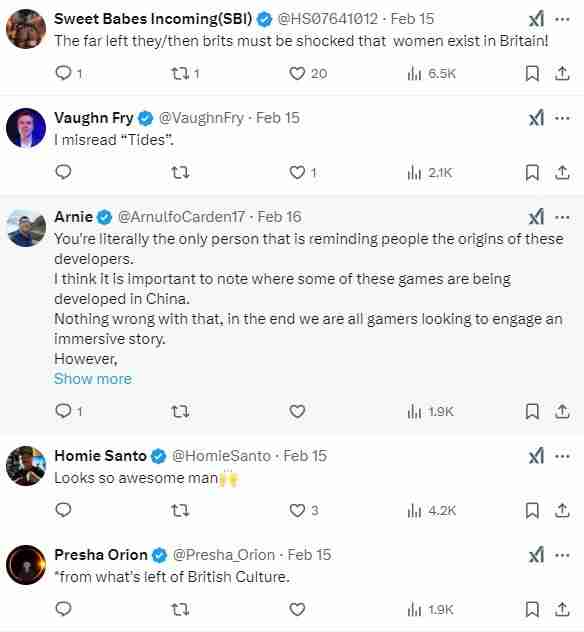Open more options menu on Presha Orion's tweet
This screenshot has width=584, height=632.
click(562, 555)
